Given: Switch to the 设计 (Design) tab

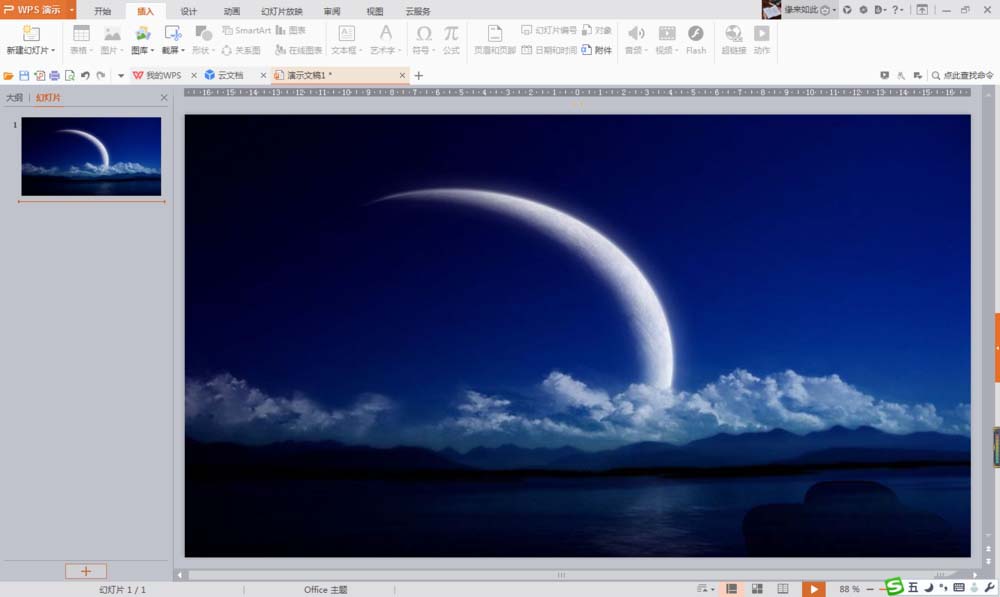Looking at the screenshot, I should click(x=189, y=11).
